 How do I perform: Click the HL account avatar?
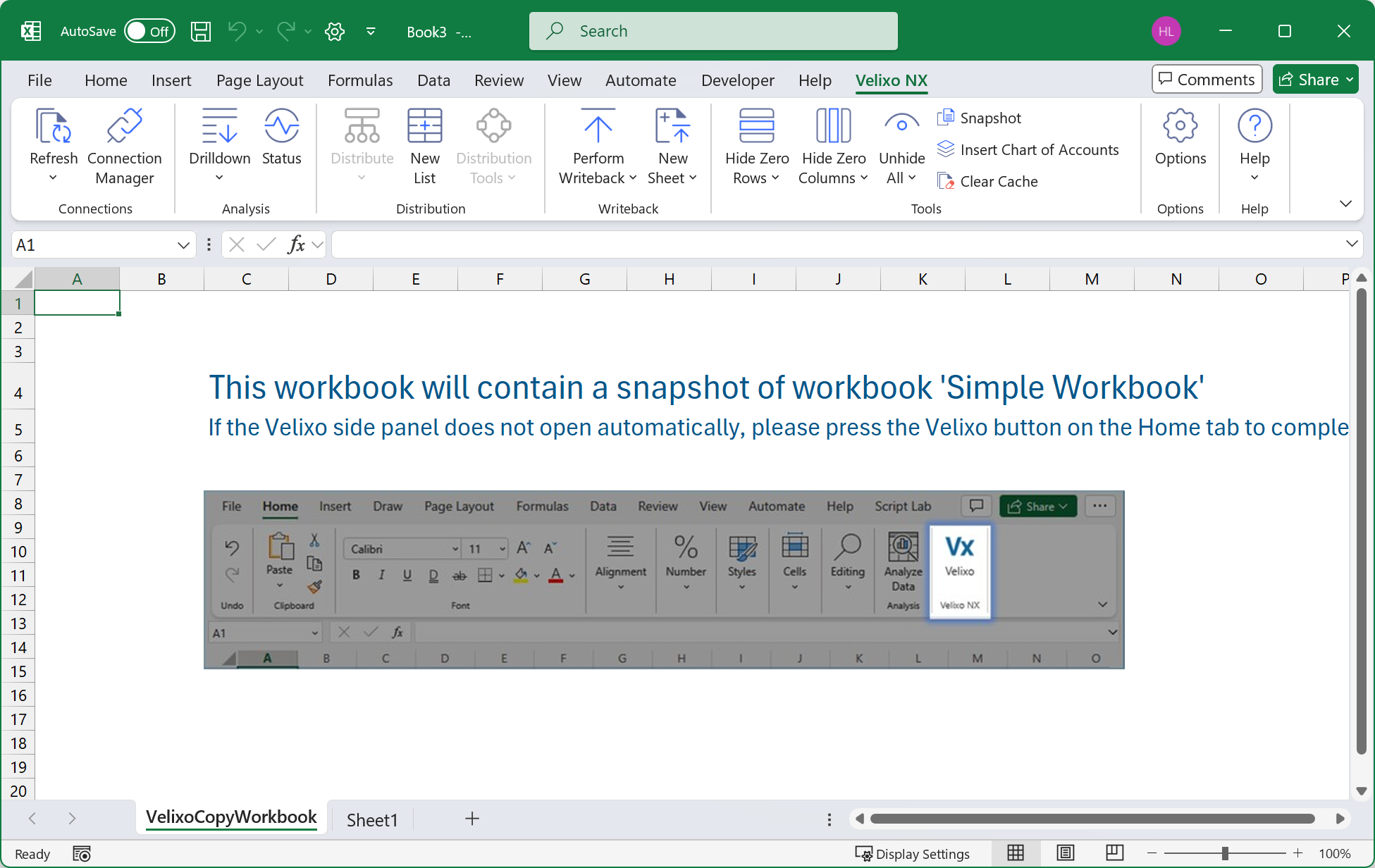click(1166, 31)
